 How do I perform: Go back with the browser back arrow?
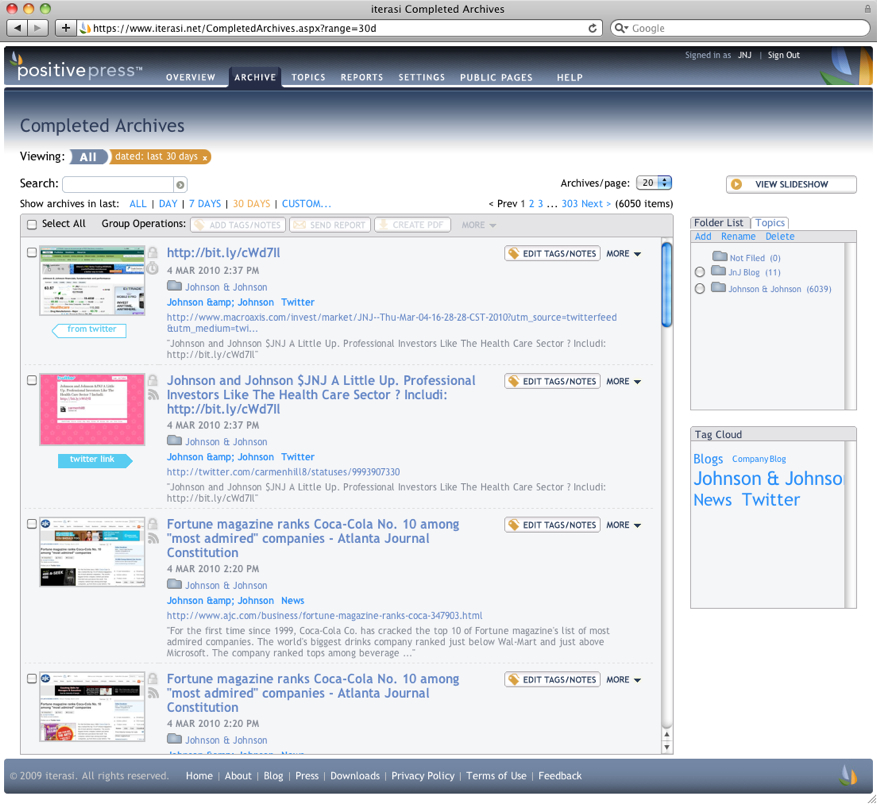(x=17, y=28)
